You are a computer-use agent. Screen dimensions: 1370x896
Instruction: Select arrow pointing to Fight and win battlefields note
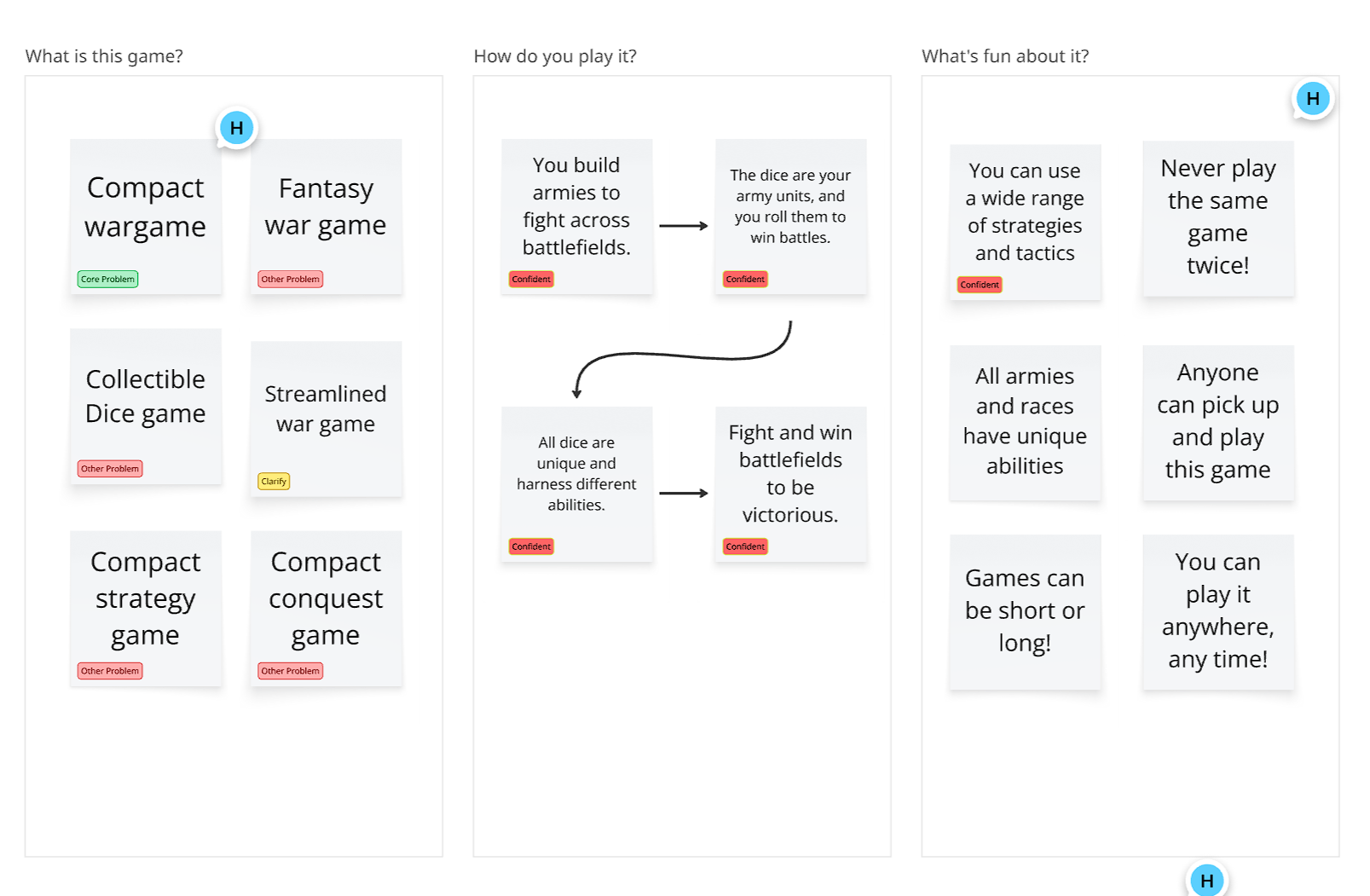(x=684, y=493)
